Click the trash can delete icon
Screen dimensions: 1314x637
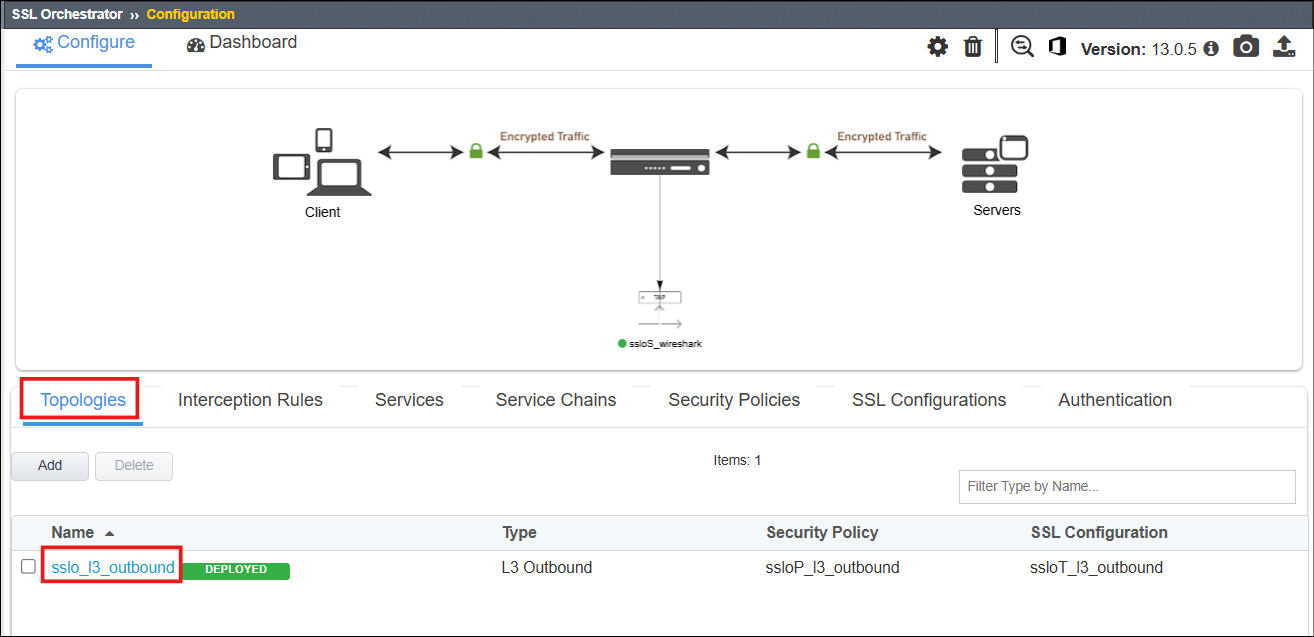972,47
